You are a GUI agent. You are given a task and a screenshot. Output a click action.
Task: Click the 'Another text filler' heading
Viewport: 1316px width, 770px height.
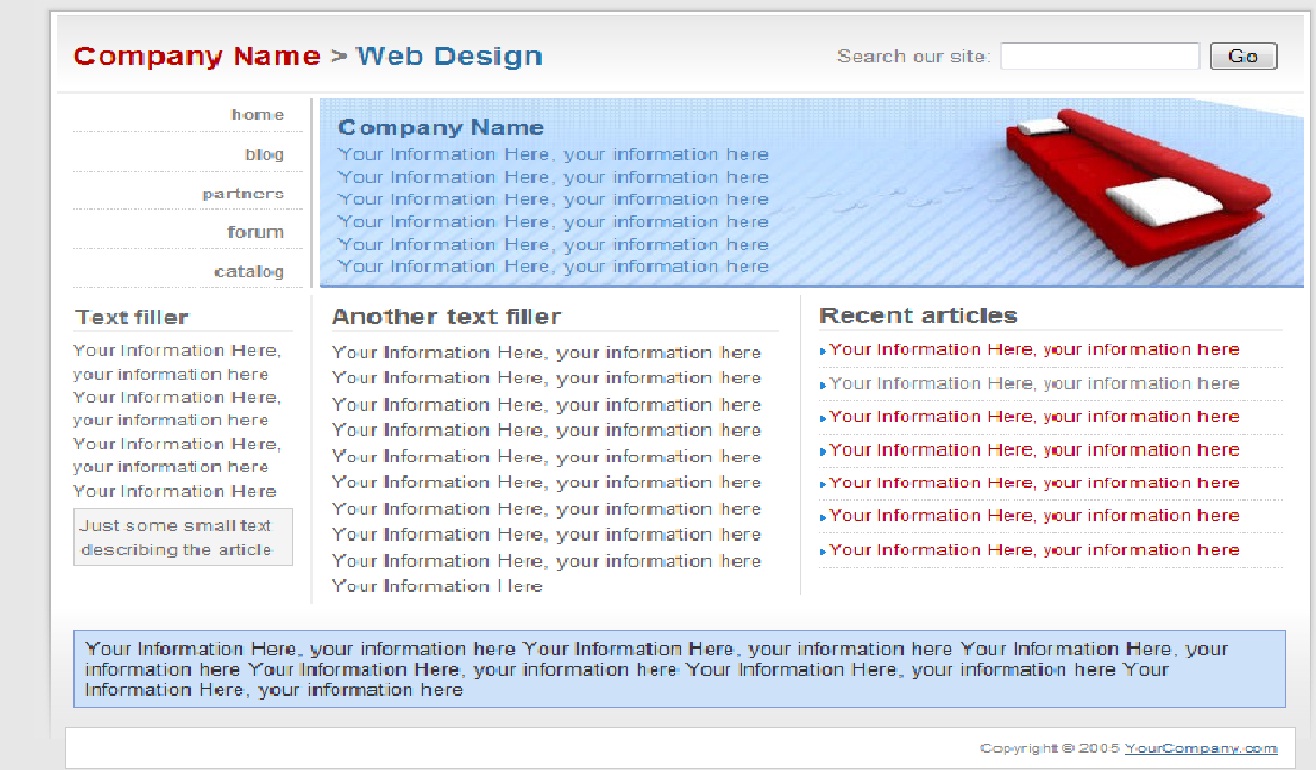coord(446,316)
